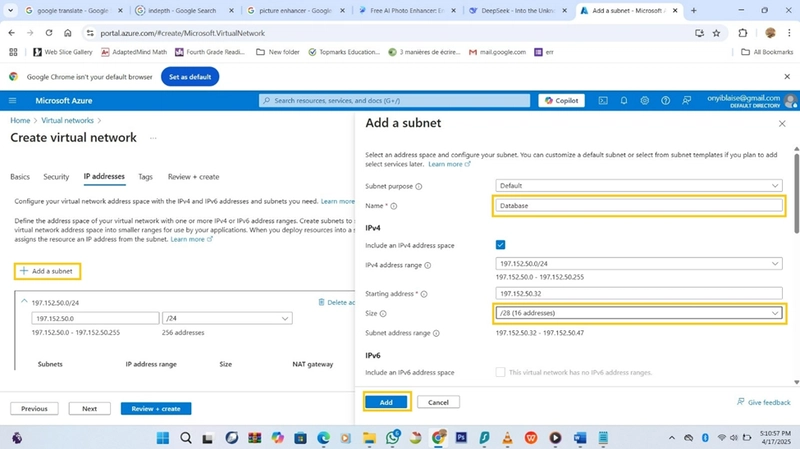Click info icon next to Name field

pyautogui.click(x=394, y=206)
